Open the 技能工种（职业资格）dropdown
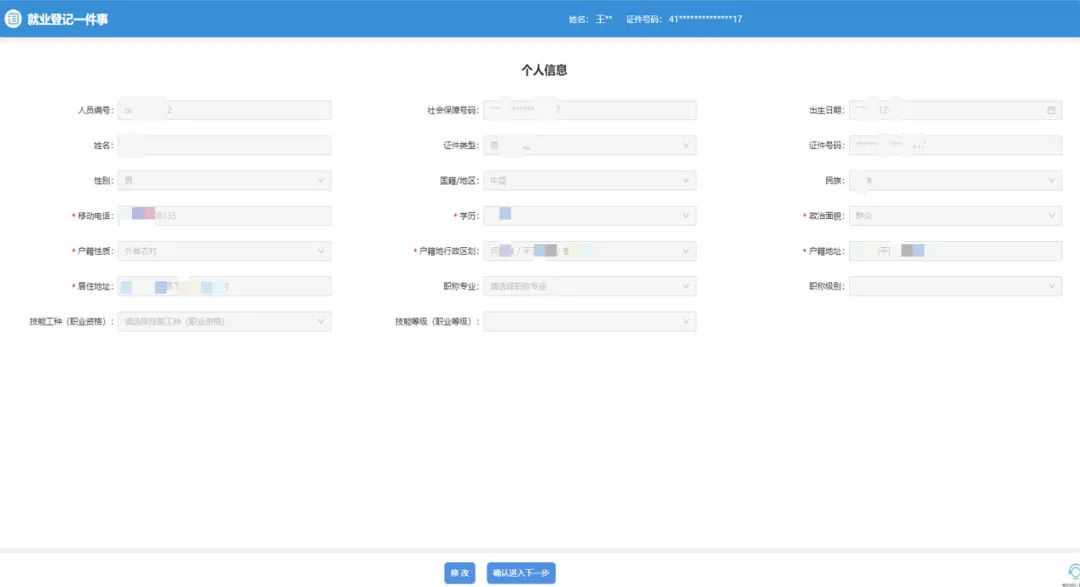The width and height of the screenshot is (1080, 587). (224, 322)
